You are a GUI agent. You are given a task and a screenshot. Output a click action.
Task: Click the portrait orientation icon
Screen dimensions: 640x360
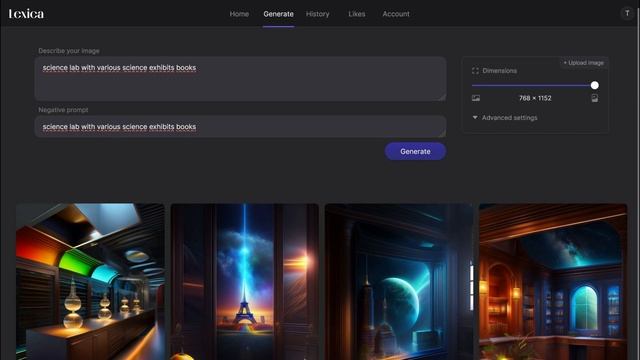(595, 98)
